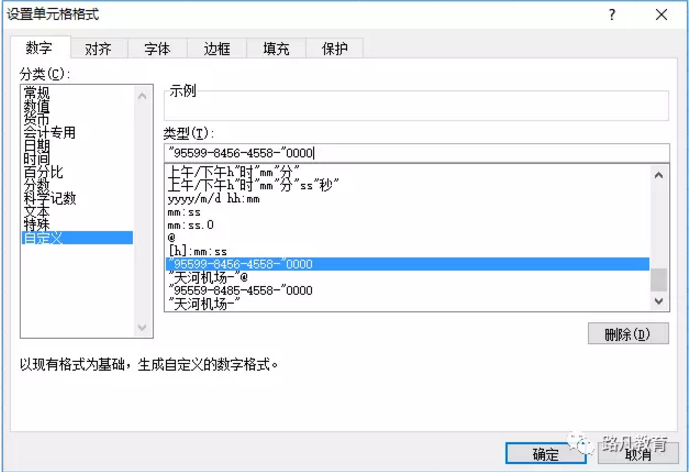
Task: Open the 填充 tab
Action: [276, 48]
